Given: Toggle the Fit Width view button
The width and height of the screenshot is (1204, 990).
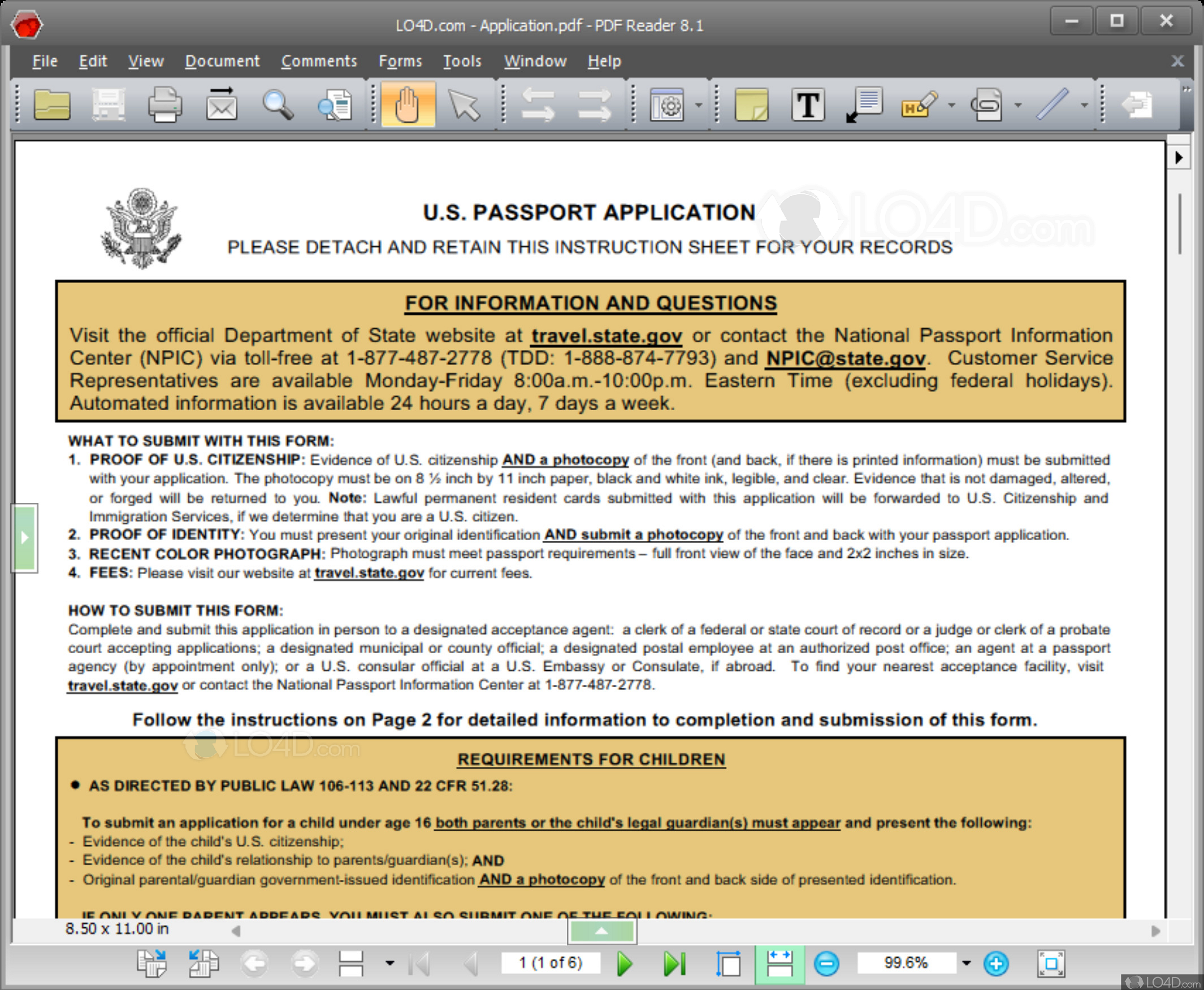Looking at the screenshot, I should point(779,963).
